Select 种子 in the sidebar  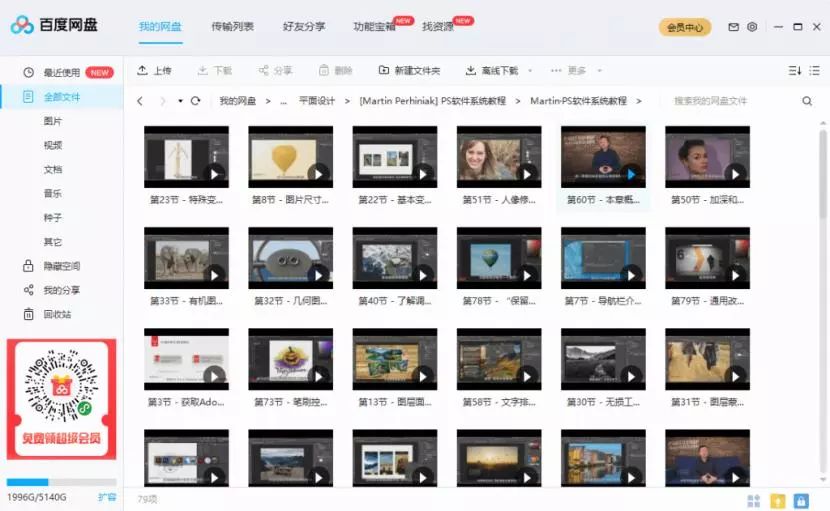click(x=52, y=218)
